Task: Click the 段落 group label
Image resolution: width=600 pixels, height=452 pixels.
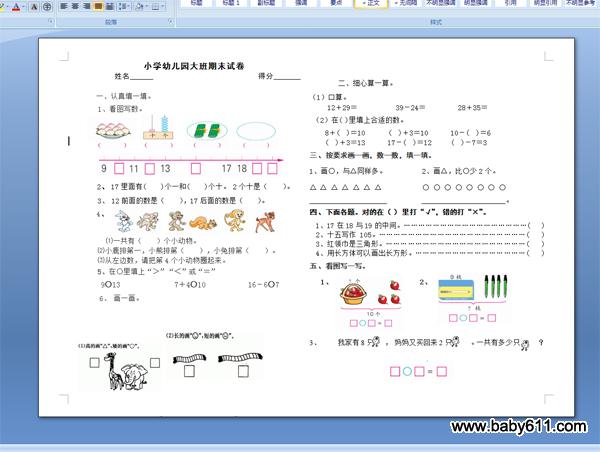Action: [x=111, y=22]
